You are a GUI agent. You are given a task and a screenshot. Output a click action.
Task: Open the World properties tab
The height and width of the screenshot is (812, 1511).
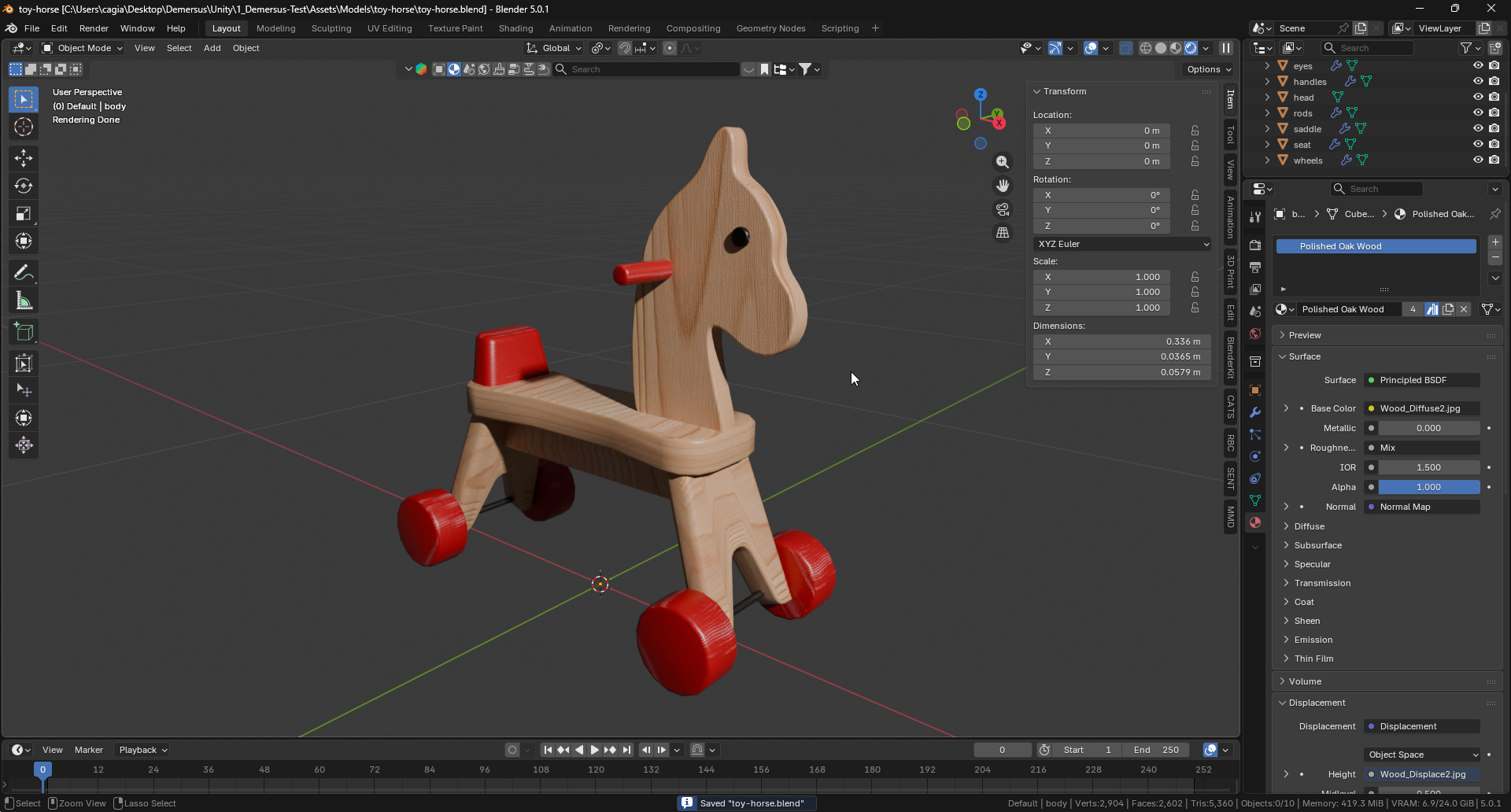click(1255, 334)
